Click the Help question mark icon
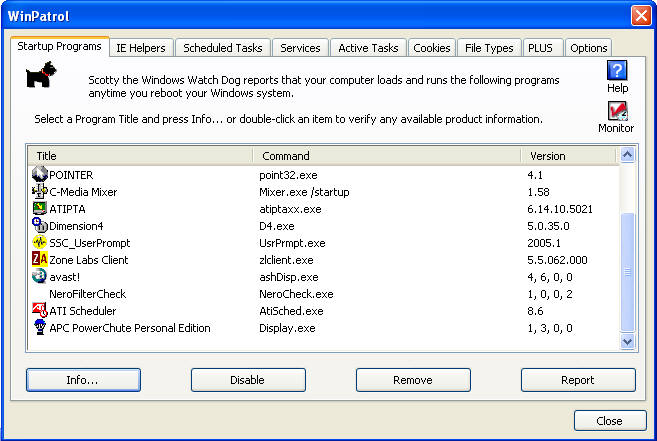This screenshot has height=441, width=657. tap(617, 70)
